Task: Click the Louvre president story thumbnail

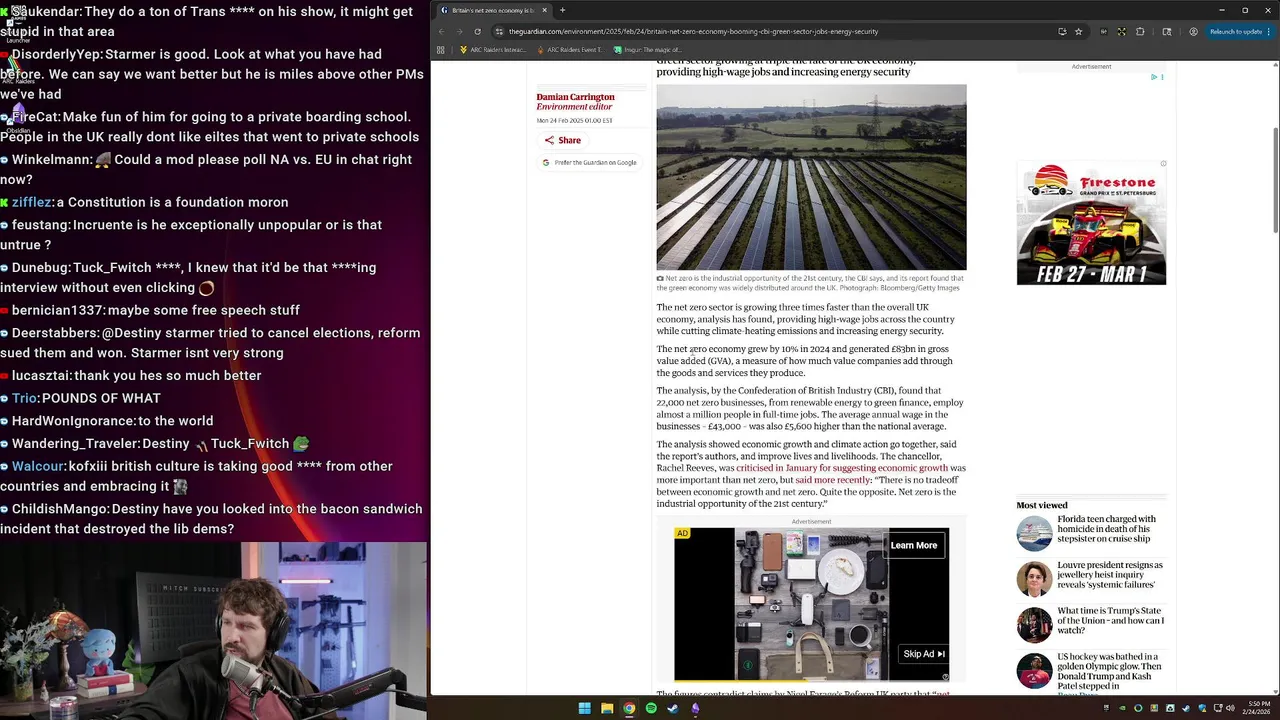Action: [1035, 579]
